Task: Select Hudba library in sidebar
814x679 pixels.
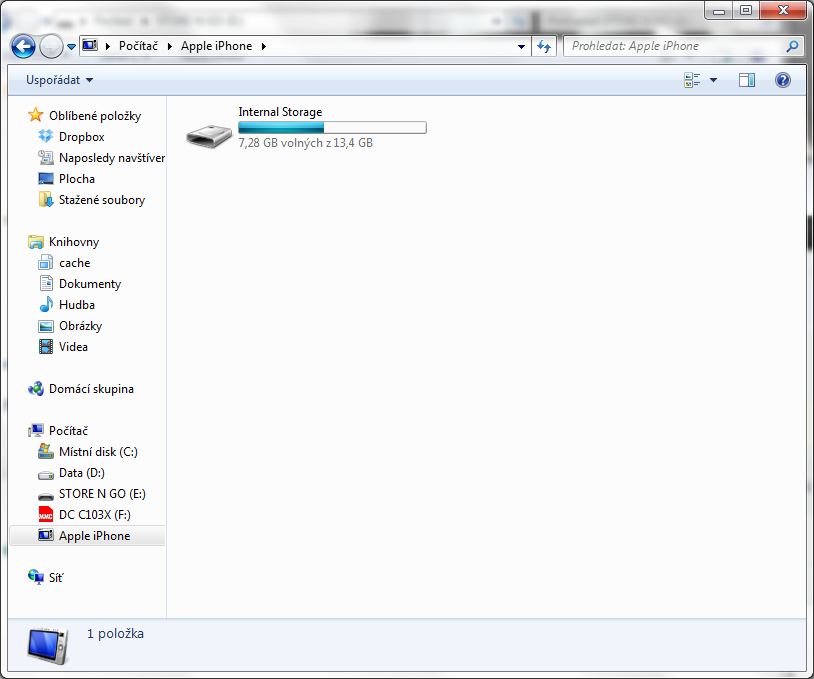Action: click(x=77, y=305)
